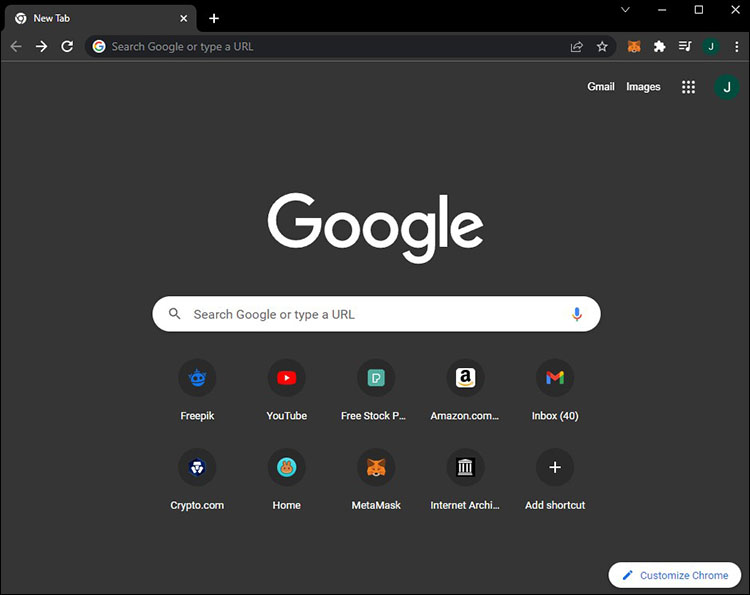This screenshot has width=750, height=595.
Task: Open the media controls toolbar icon
Action: (685, 46)
